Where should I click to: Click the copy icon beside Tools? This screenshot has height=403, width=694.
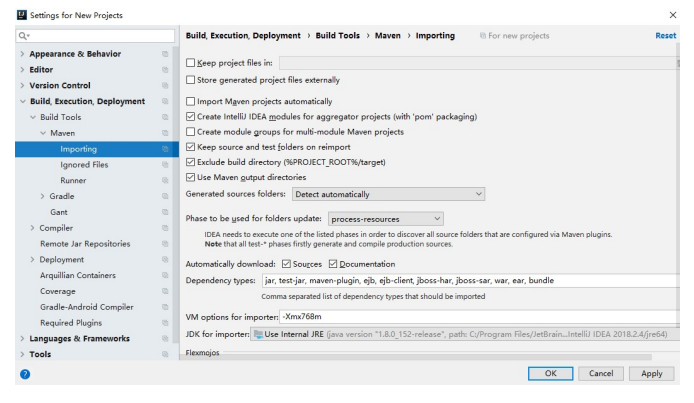click(165, 354)
